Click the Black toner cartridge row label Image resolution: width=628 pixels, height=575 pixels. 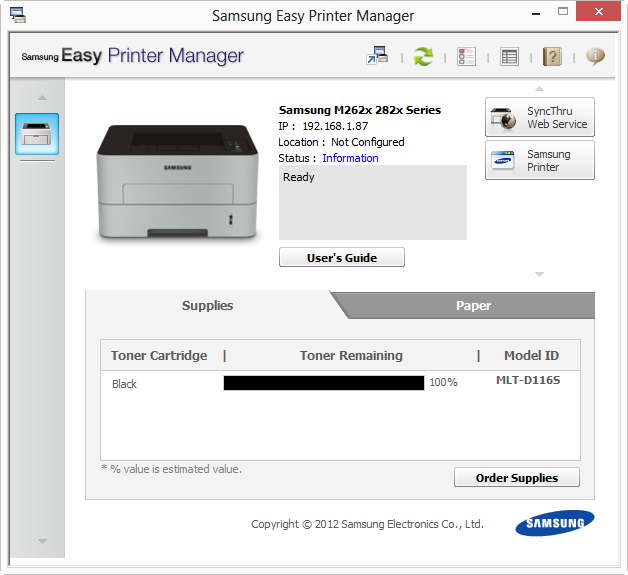click(x=124, y=384)
